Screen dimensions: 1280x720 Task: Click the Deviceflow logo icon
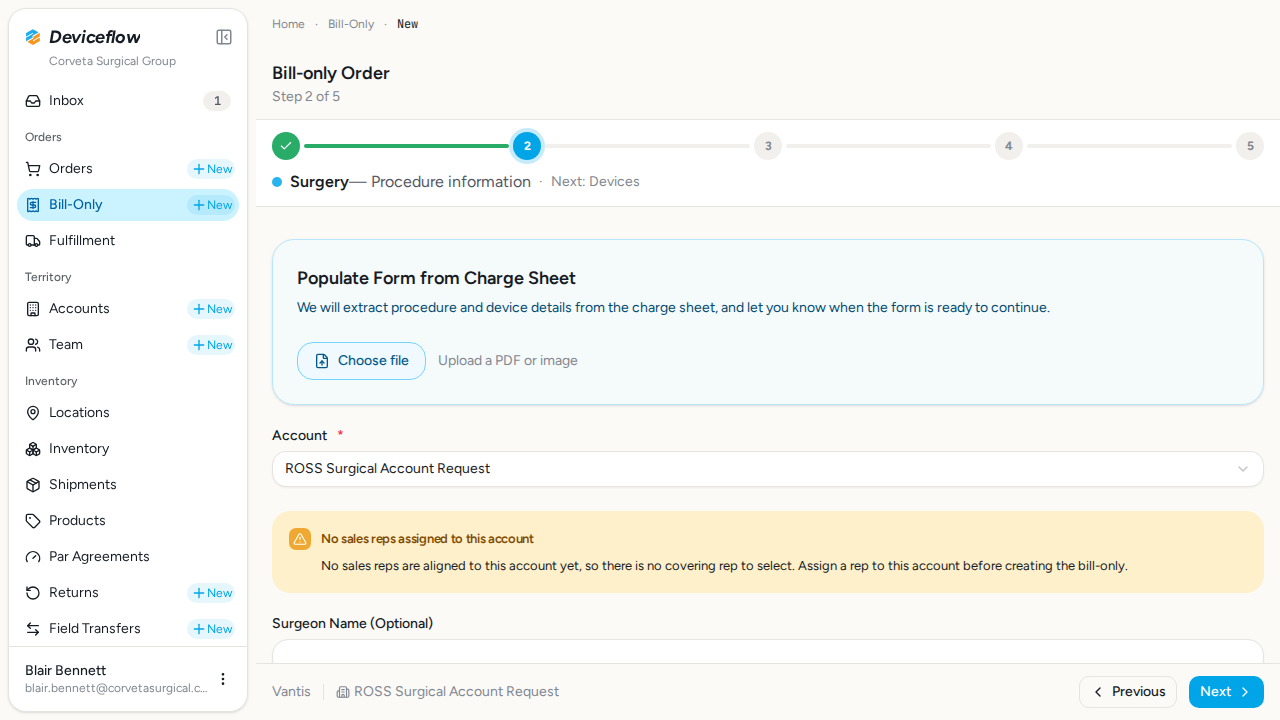pyautogui.click(x=33, y=37)
